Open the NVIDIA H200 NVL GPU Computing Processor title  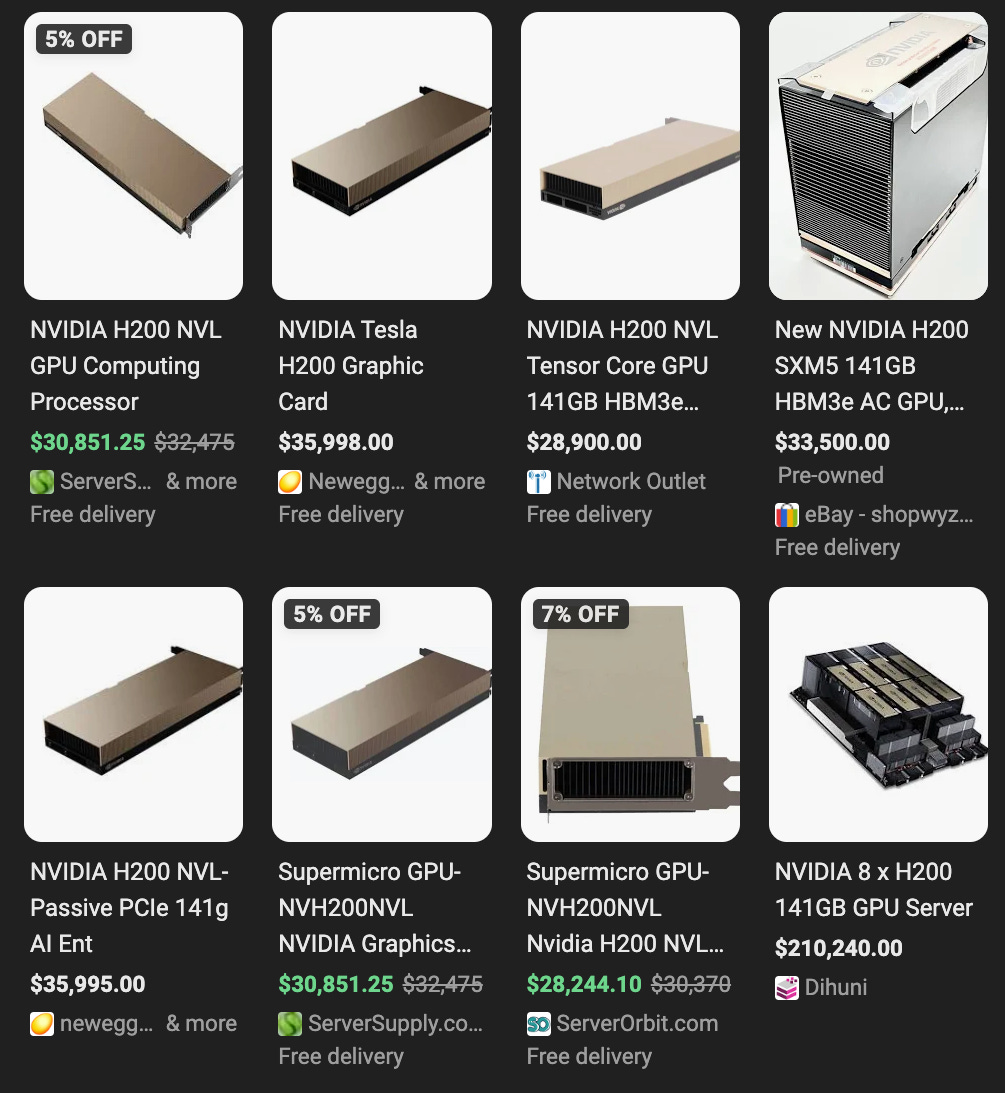tap(125, 366)
